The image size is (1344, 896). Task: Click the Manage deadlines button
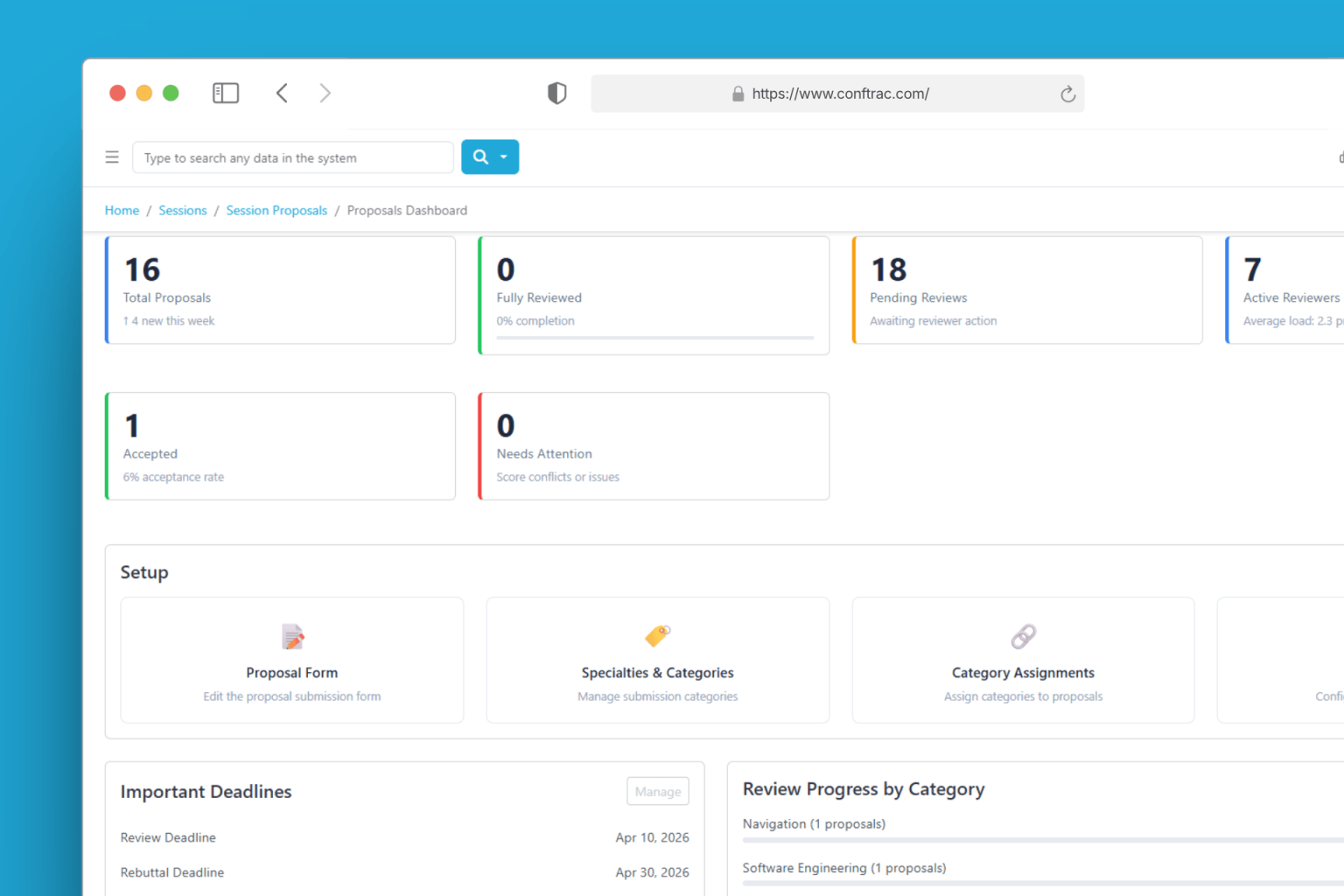(x=658, y=791)
